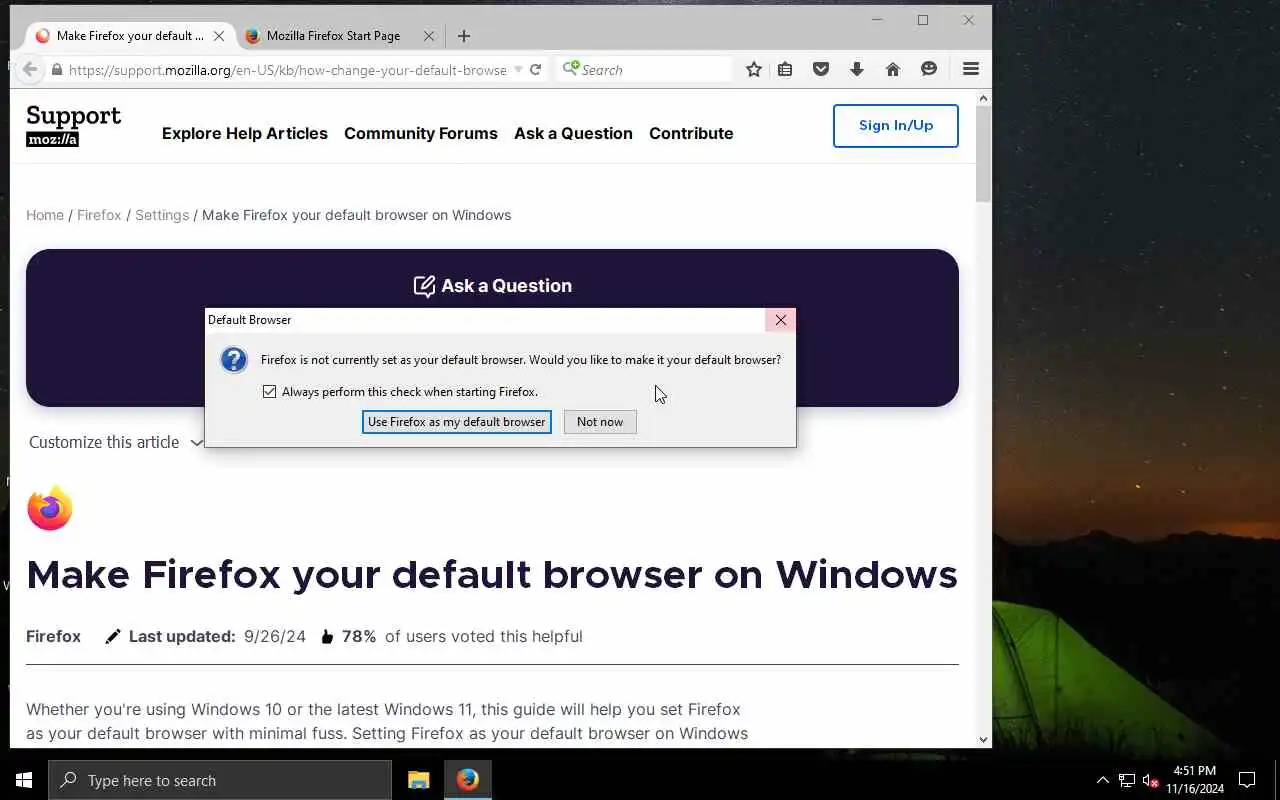
Task: Close the Make Firefox your default tab
Action: pos(218,36)
